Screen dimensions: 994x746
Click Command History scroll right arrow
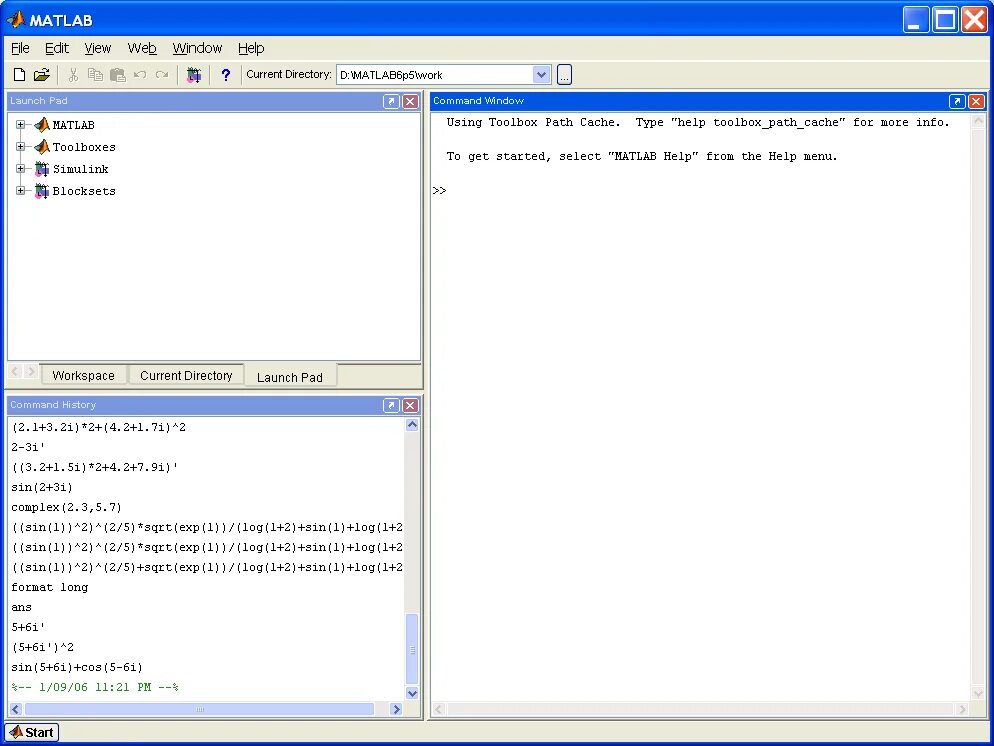396,709
